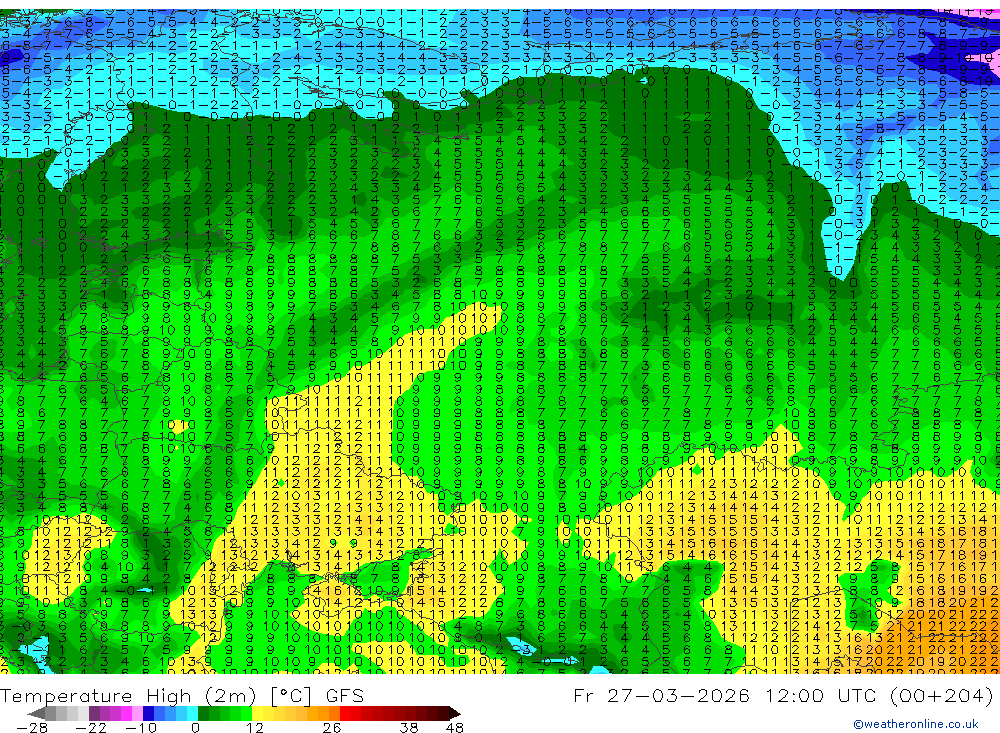Click the "-22" legend label
The image size is (1000, 733).
[x=91, y=727]
